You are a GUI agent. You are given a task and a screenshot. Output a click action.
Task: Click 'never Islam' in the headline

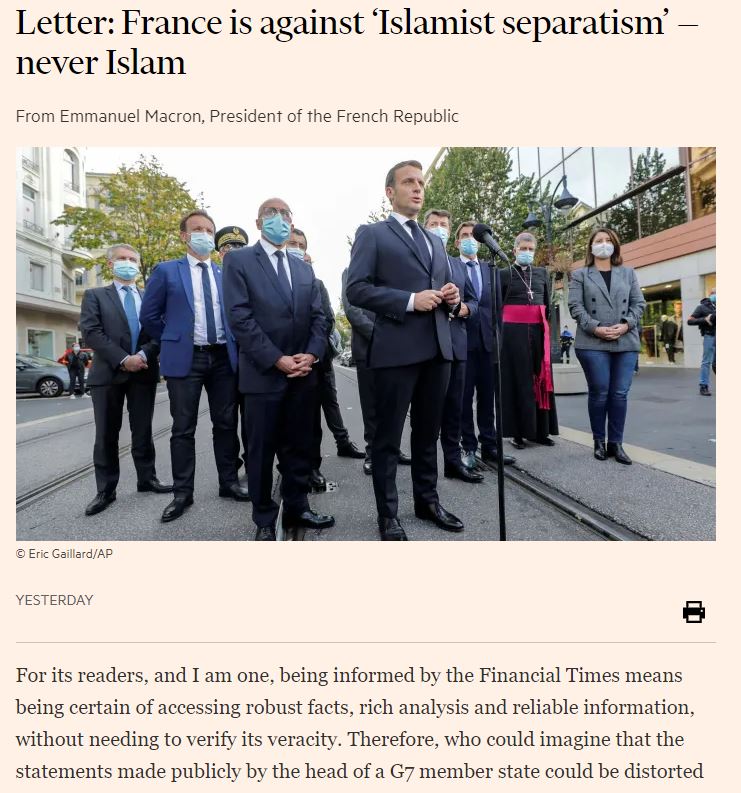[101, 63]
